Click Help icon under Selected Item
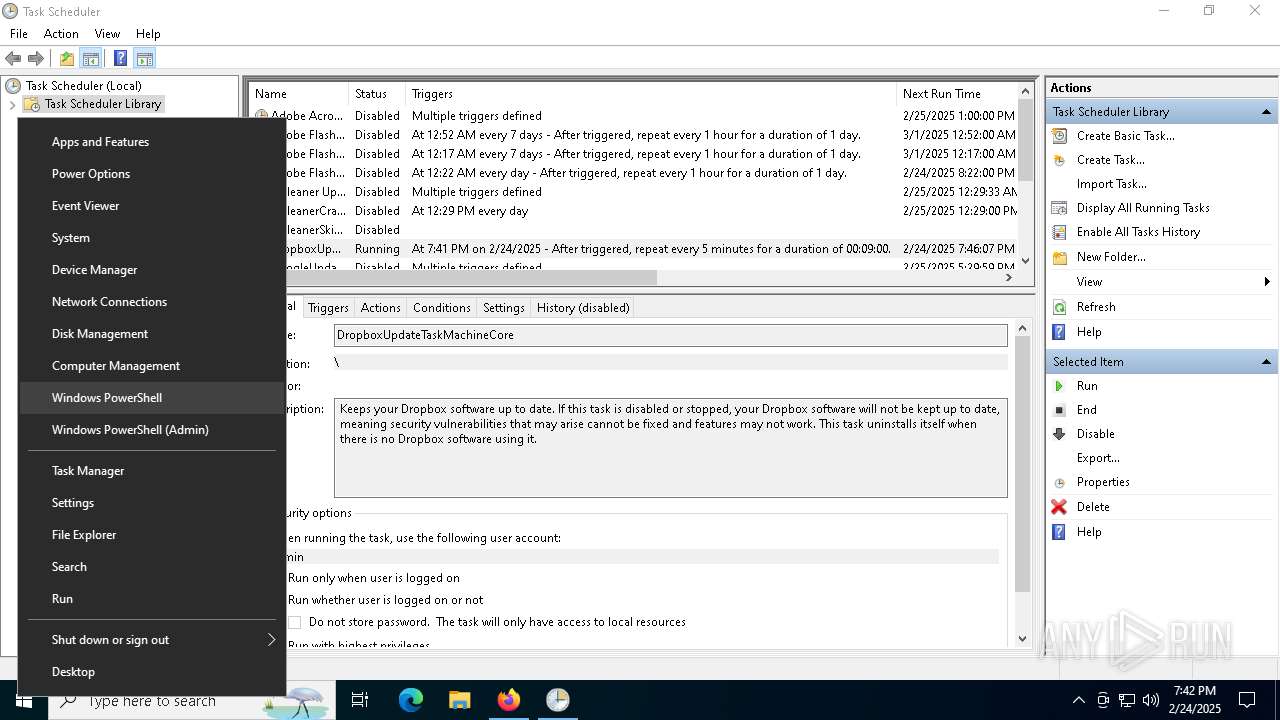 [1059, 532]
